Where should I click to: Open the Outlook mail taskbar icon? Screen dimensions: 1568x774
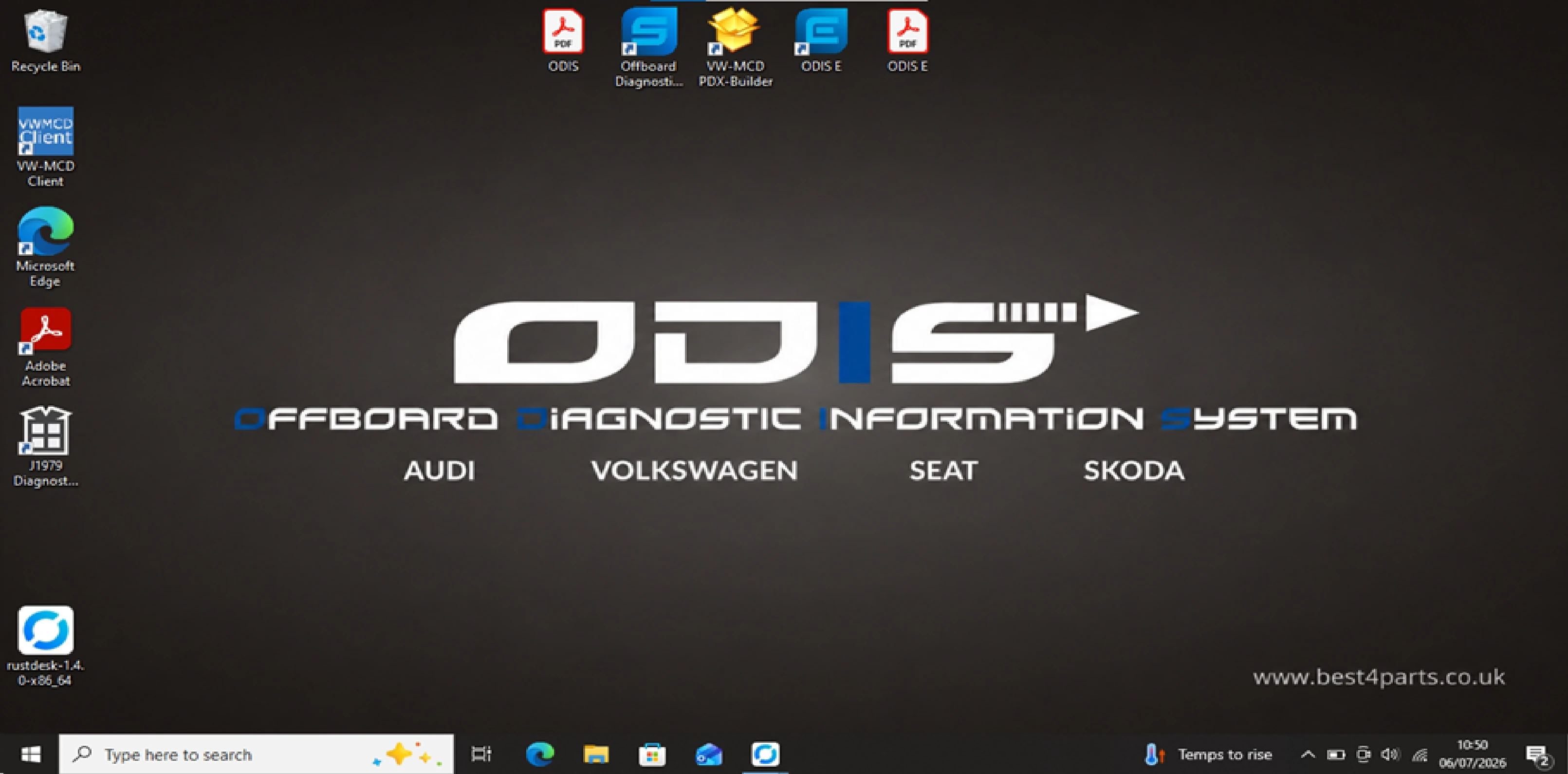click(708, 755)
